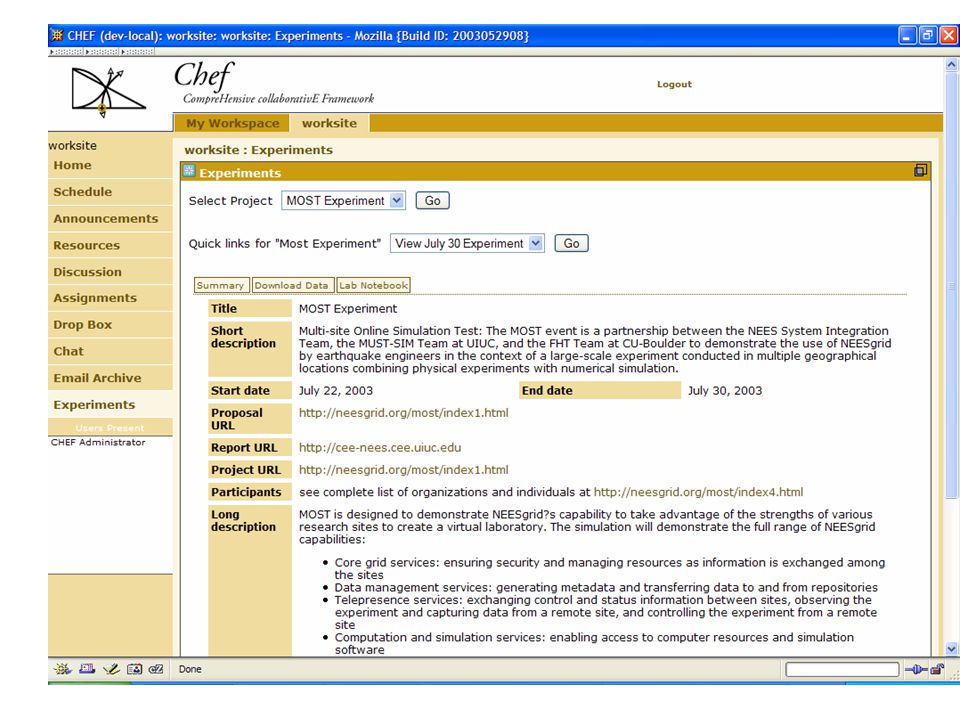Click the vertical scrollbar down arrow
This screenshot has height=720, width=960.
951,649
